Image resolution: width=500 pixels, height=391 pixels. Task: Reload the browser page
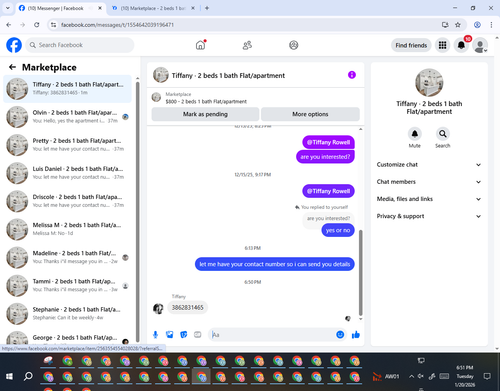(37, 25)
